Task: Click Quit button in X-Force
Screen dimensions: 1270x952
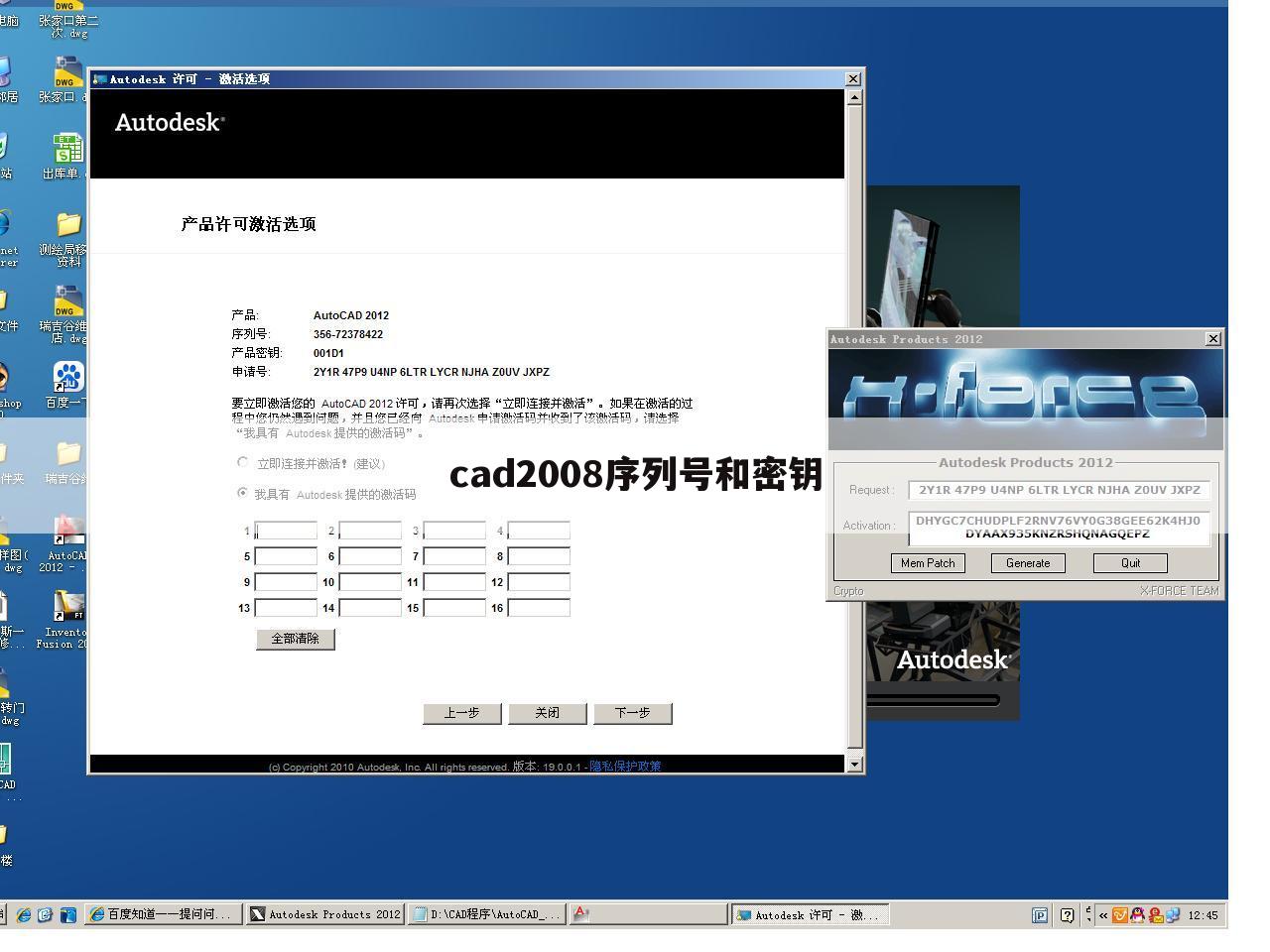Action: pos(1130,563)
